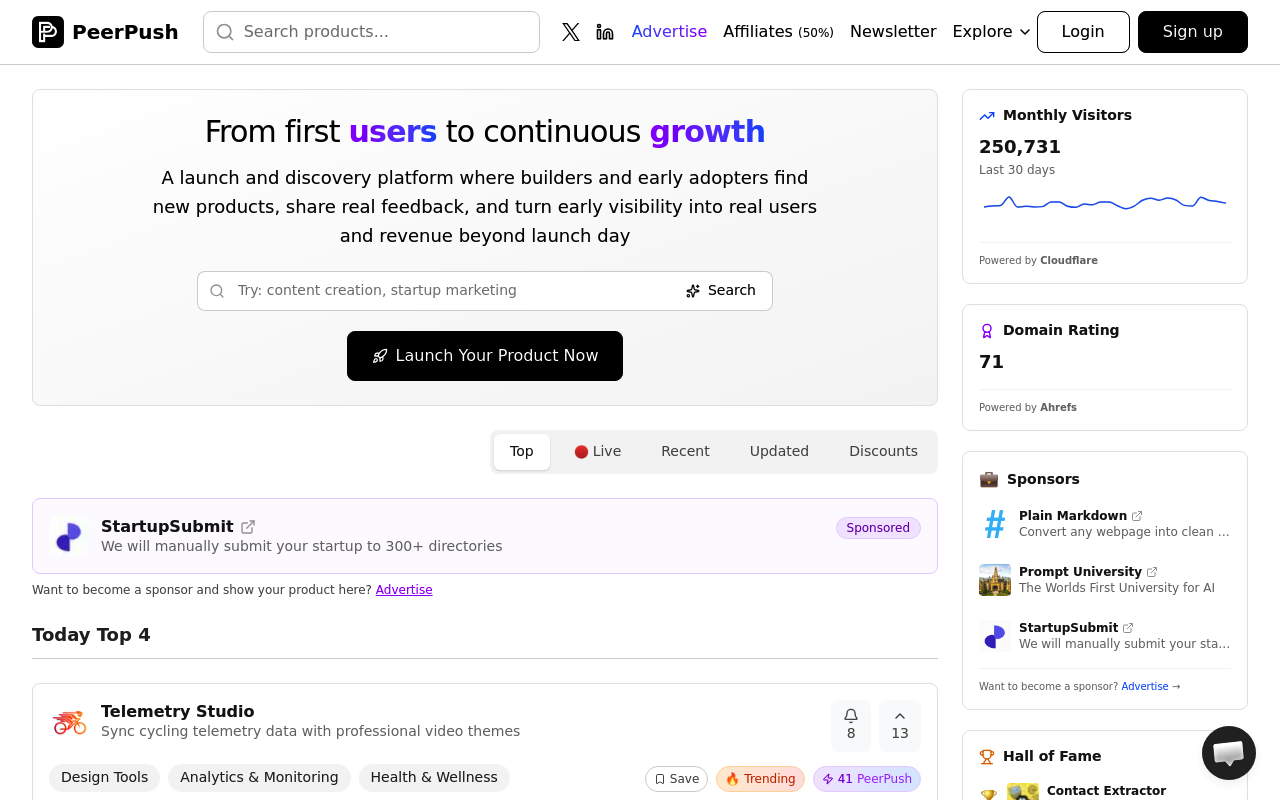This screenshot has height=800, width=1280.
Task: Click the Trending badge
Action: click(x=761, y=779)
